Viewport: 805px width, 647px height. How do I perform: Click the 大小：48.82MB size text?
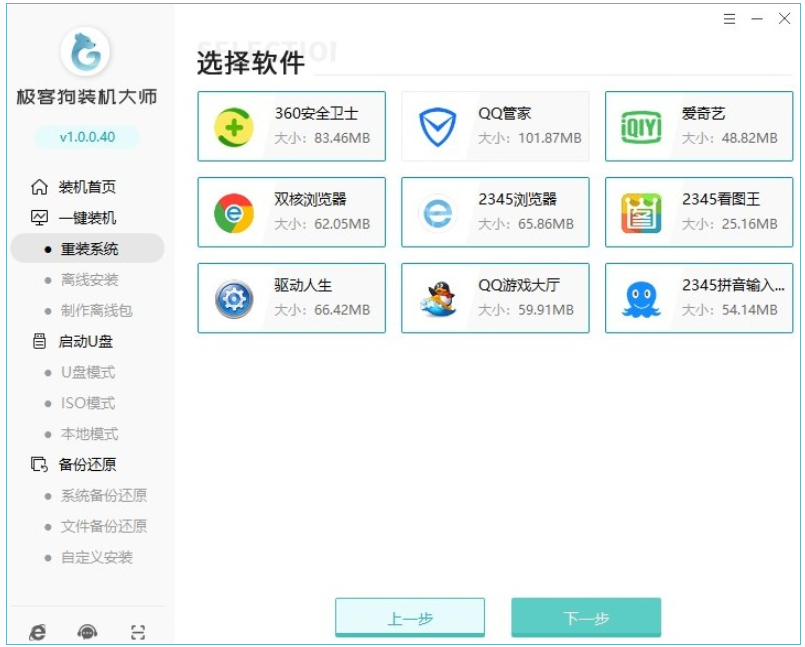[x=730, y=138]
